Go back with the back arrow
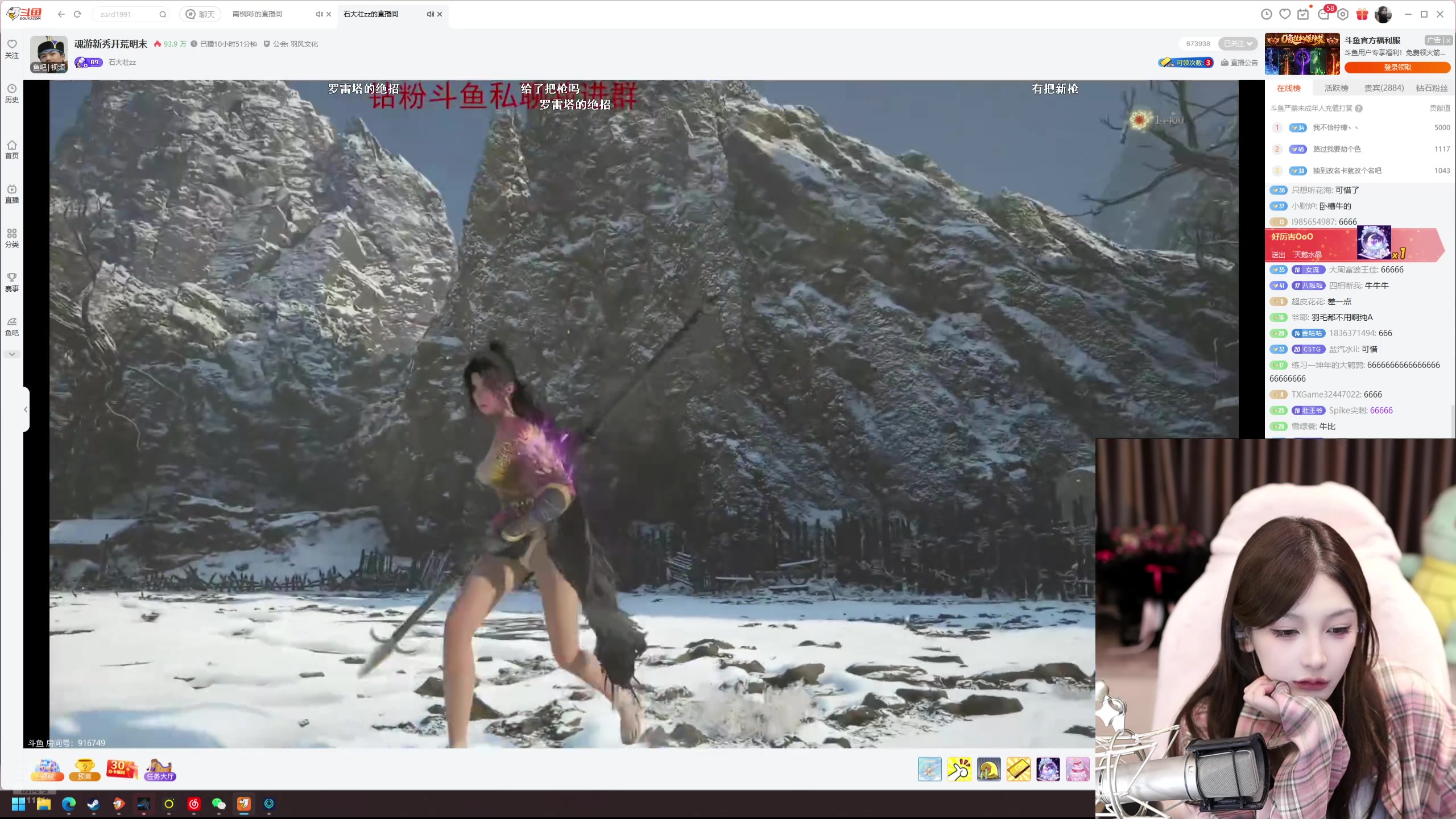 tap(61, 14)
